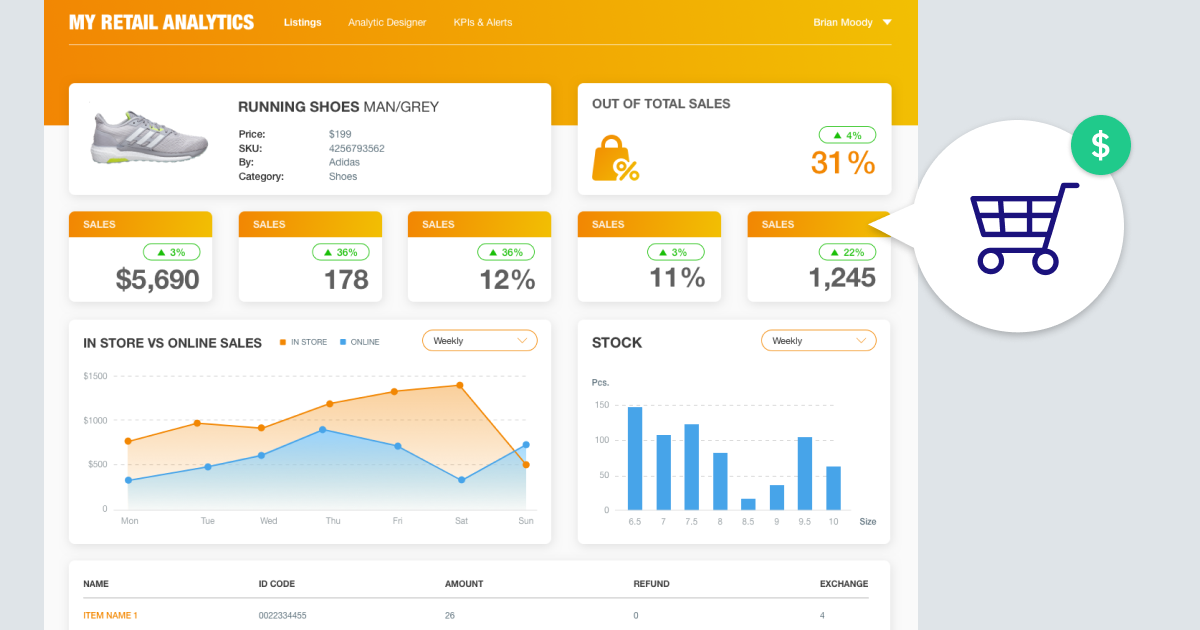Click the stock bar for size 6.5
Viewport: 1200px width, 630px height.
pos(635,455)
